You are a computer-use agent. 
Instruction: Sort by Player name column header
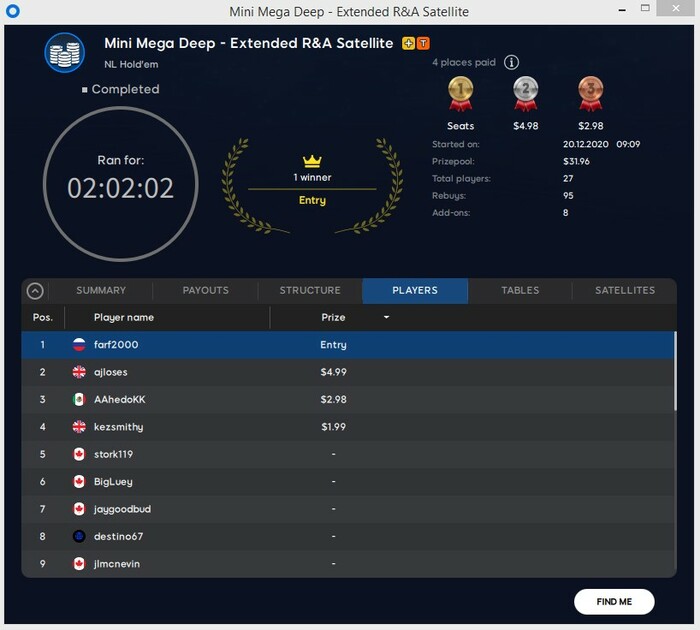[x=124, y=317]
